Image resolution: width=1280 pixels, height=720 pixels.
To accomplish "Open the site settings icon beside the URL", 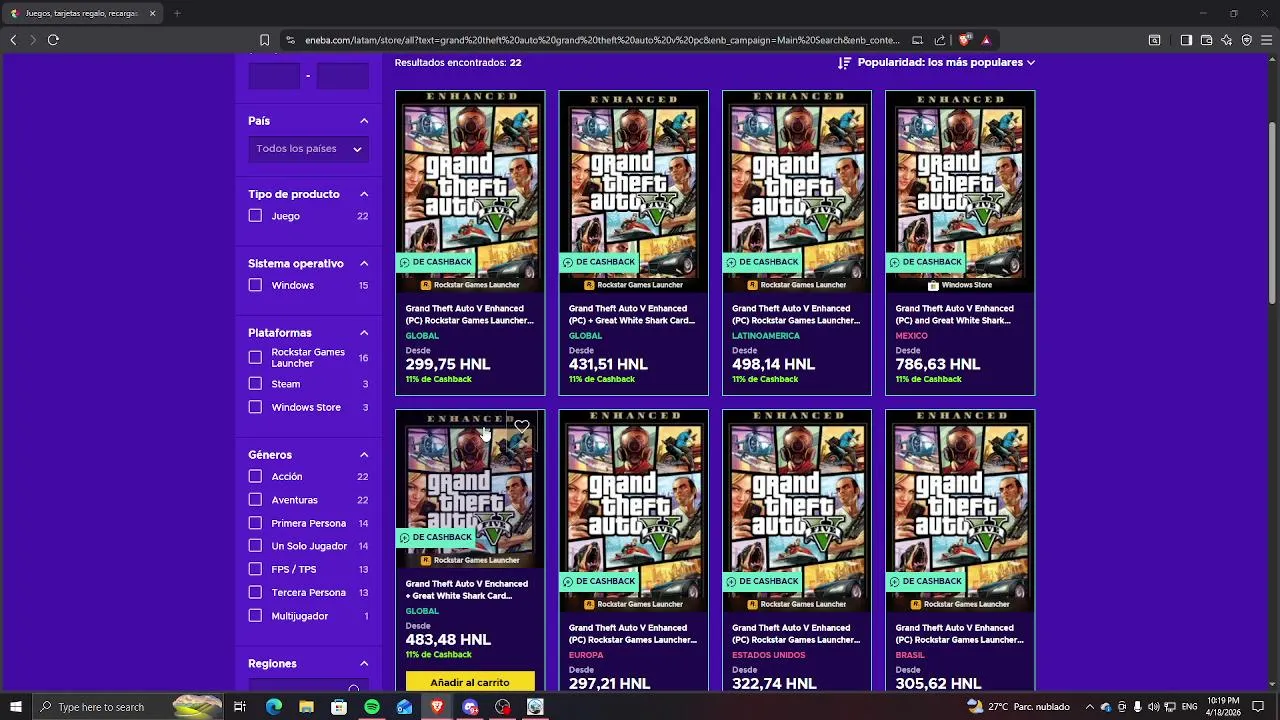I will [x=290, y=40].
